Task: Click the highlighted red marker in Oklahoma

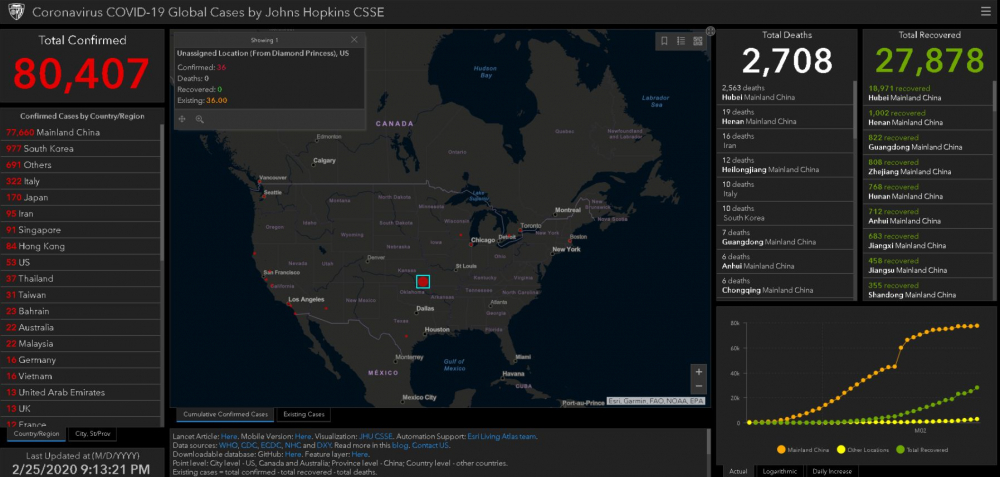Action: [x=423, y=281]
